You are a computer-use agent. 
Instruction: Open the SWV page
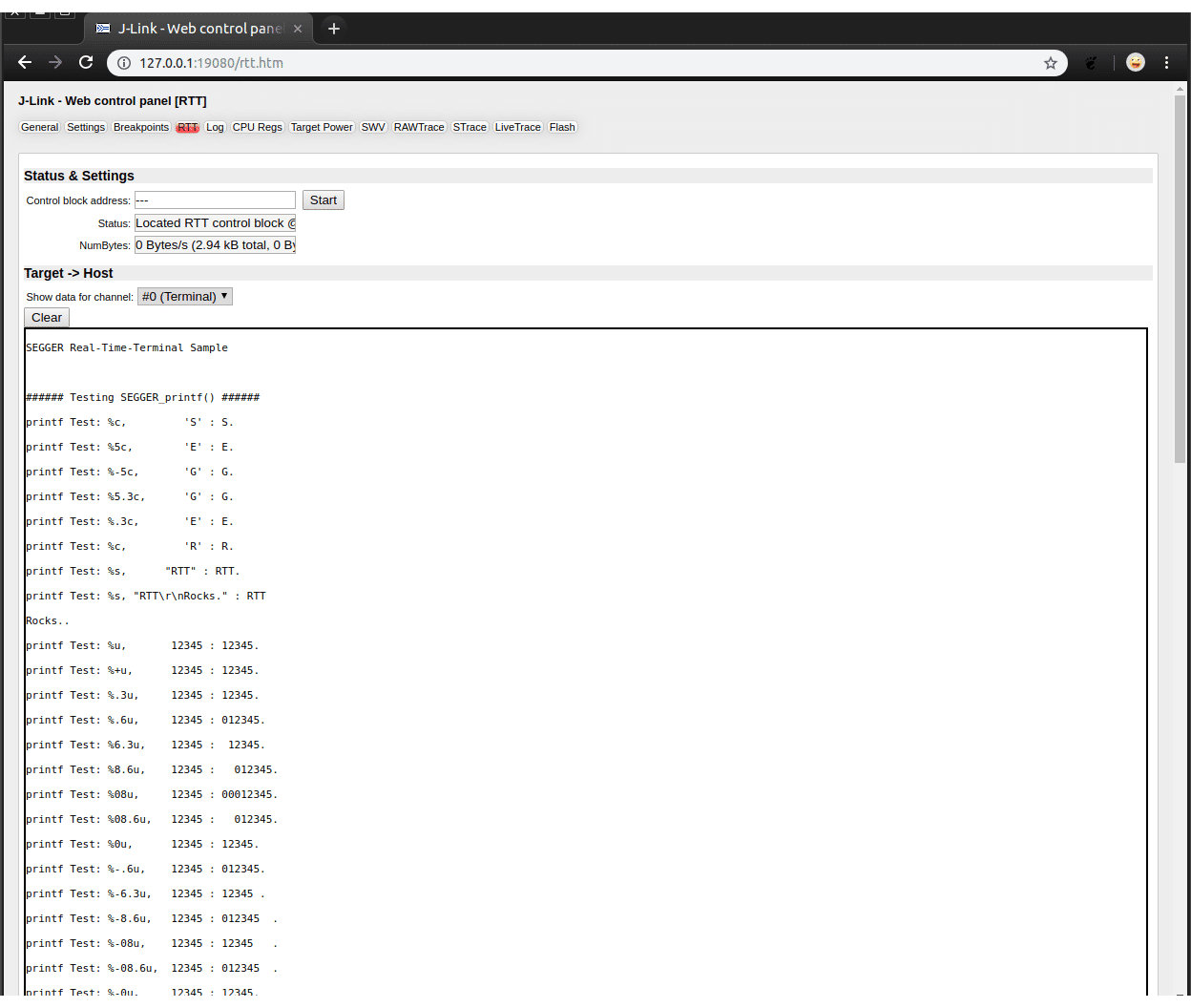[x=373, y=127]
